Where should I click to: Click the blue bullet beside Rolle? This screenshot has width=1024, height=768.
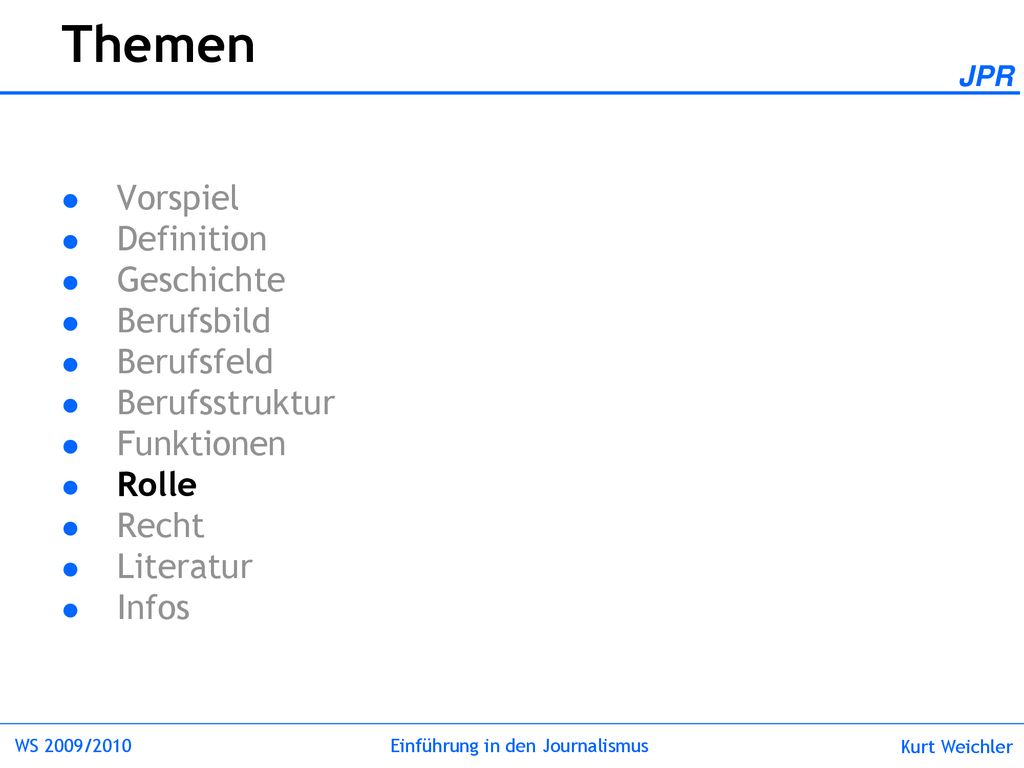[x=71, y=487]
